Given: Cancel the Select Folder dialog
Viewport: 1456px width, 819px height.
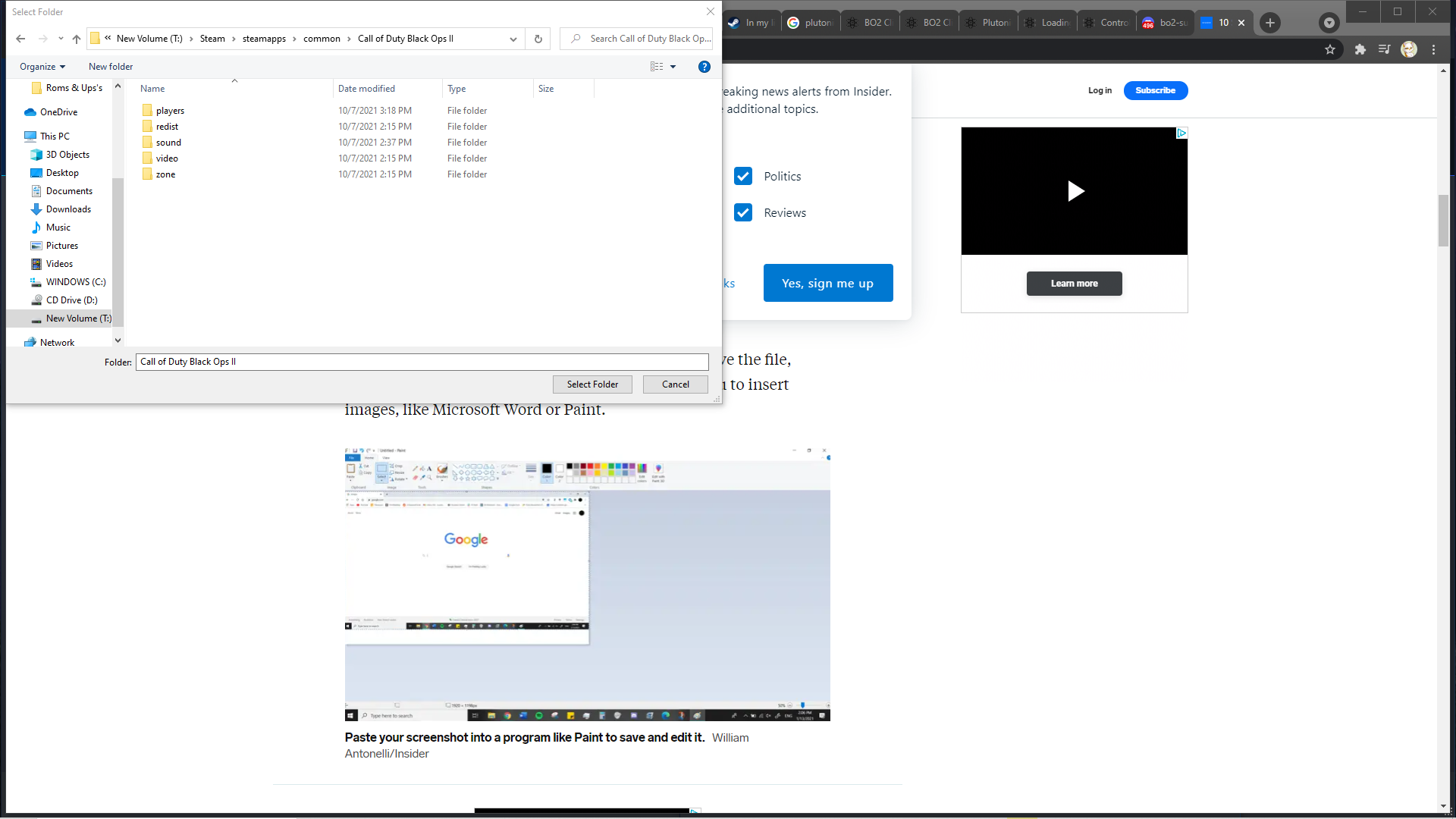Looking at the screenshot, I should 675,384.
